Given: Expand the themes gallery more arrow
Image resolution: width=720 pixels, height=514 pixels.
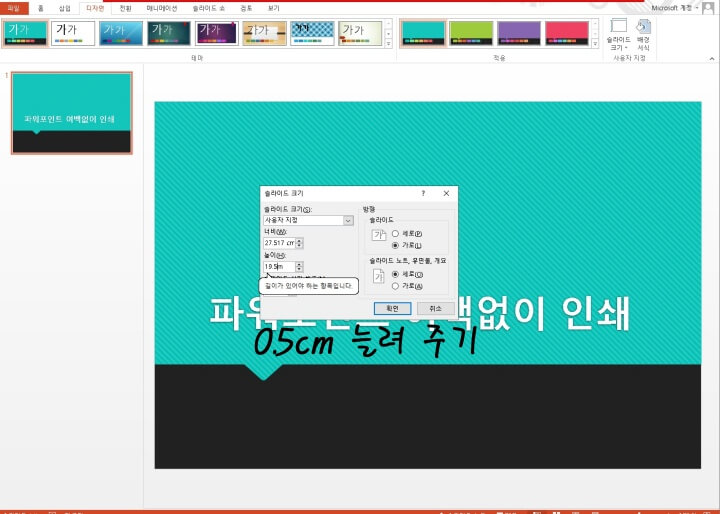Looking at the screenshot, I should [388, 44].
